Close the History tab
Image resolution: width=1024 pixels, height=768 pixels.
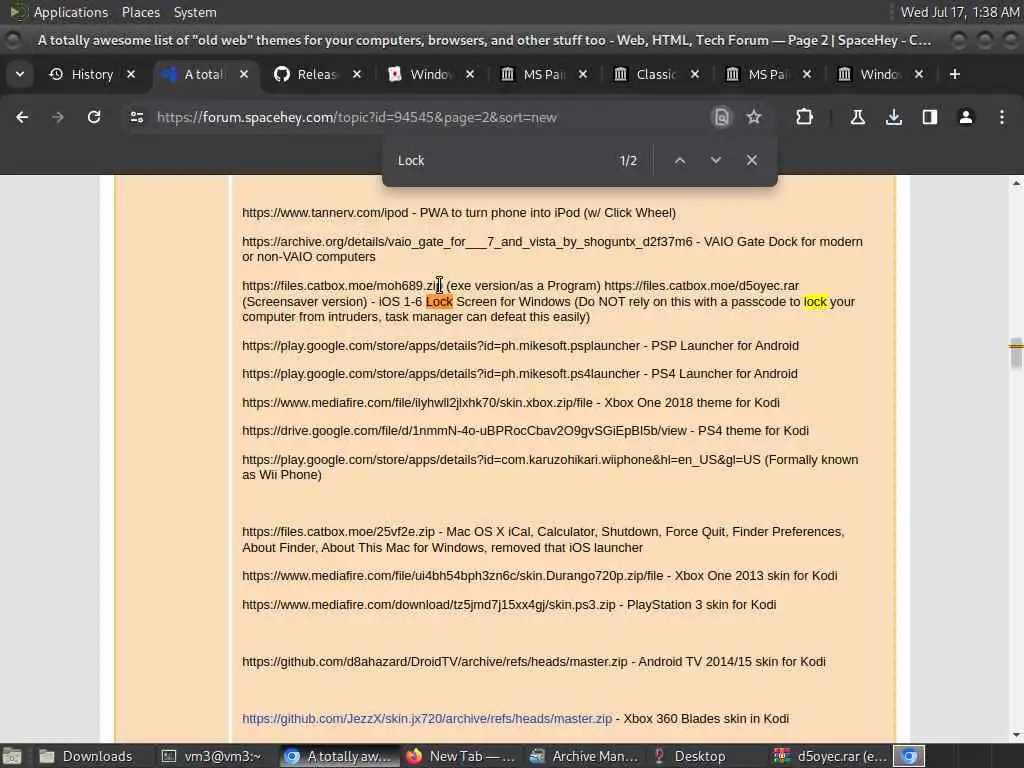click(x=131, y=74)
